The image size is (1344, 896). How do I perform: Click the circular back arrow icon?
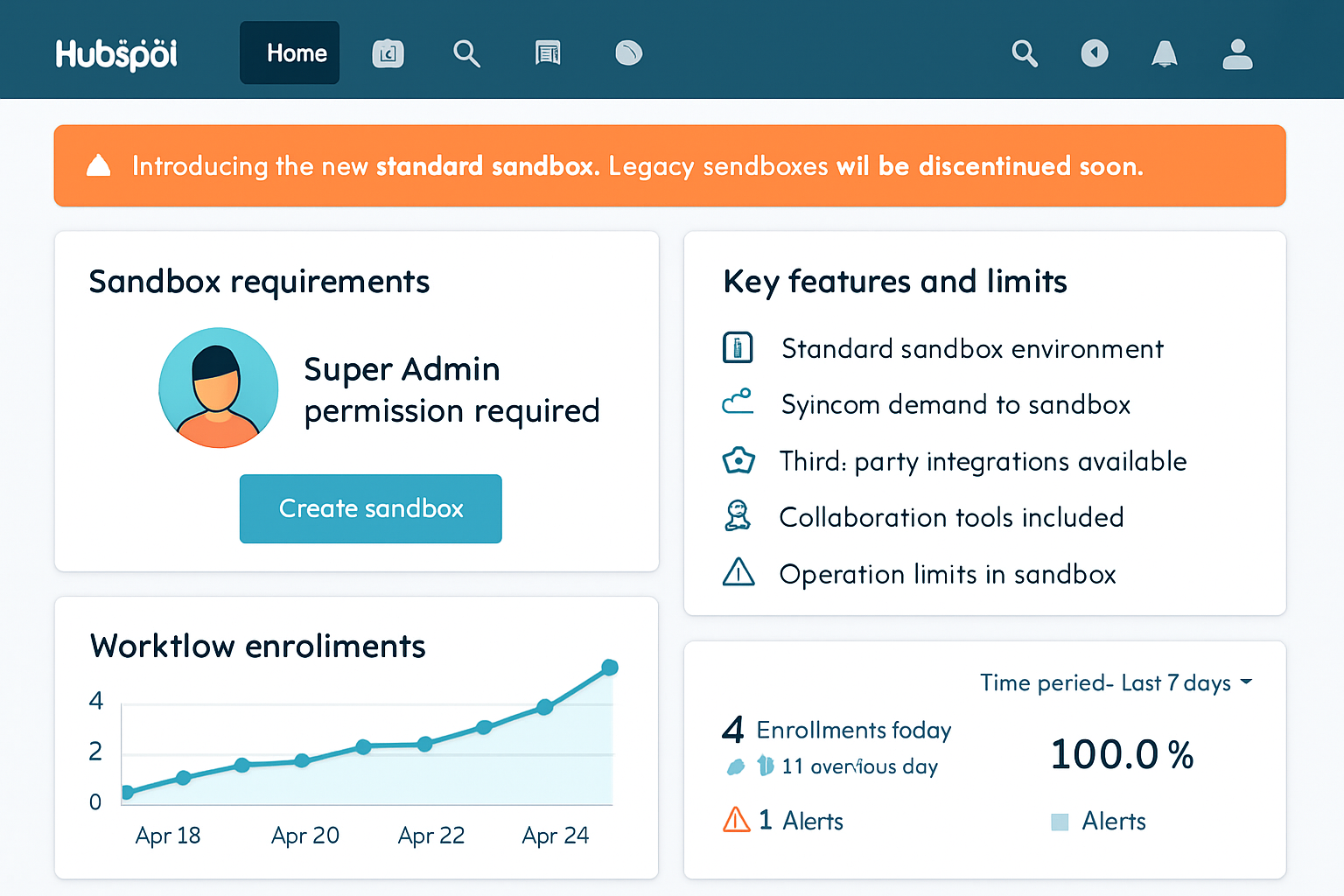(x=1095, y=54)
